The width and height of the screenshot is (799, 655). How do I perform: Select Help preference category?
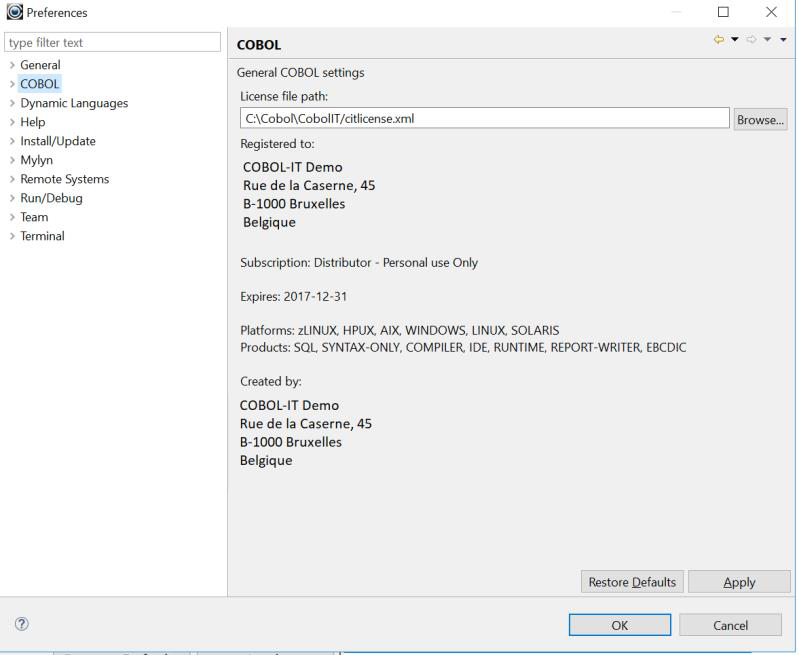33,122
